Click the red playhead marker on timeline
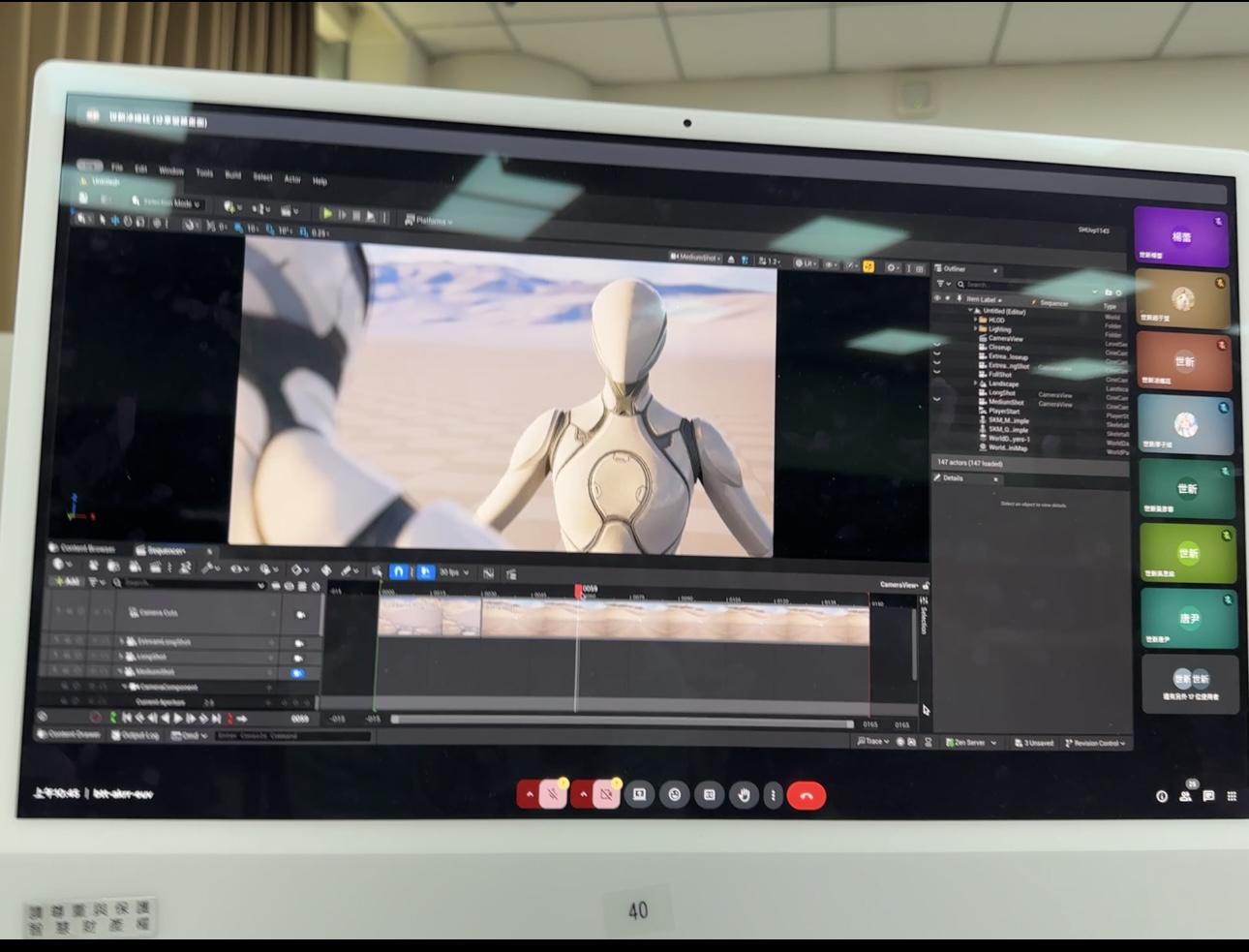 579,590
